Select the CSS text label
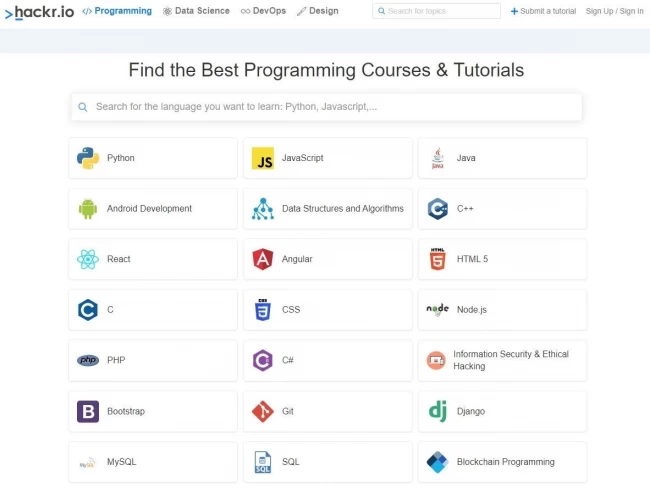 pyautogui.click(x=291, y=310)
